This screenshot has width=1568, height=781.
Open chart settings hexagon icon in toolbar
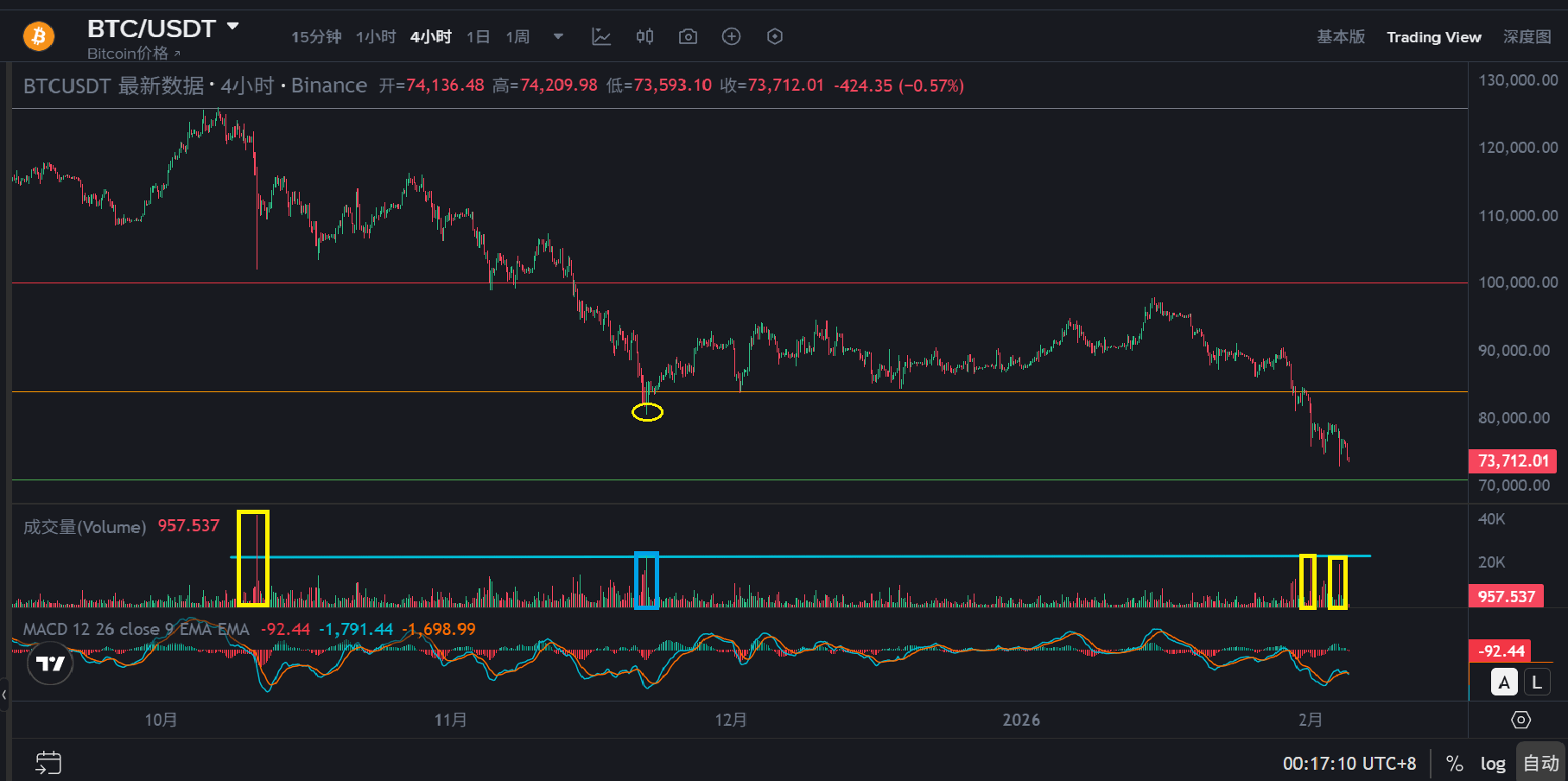pos(775,36)
